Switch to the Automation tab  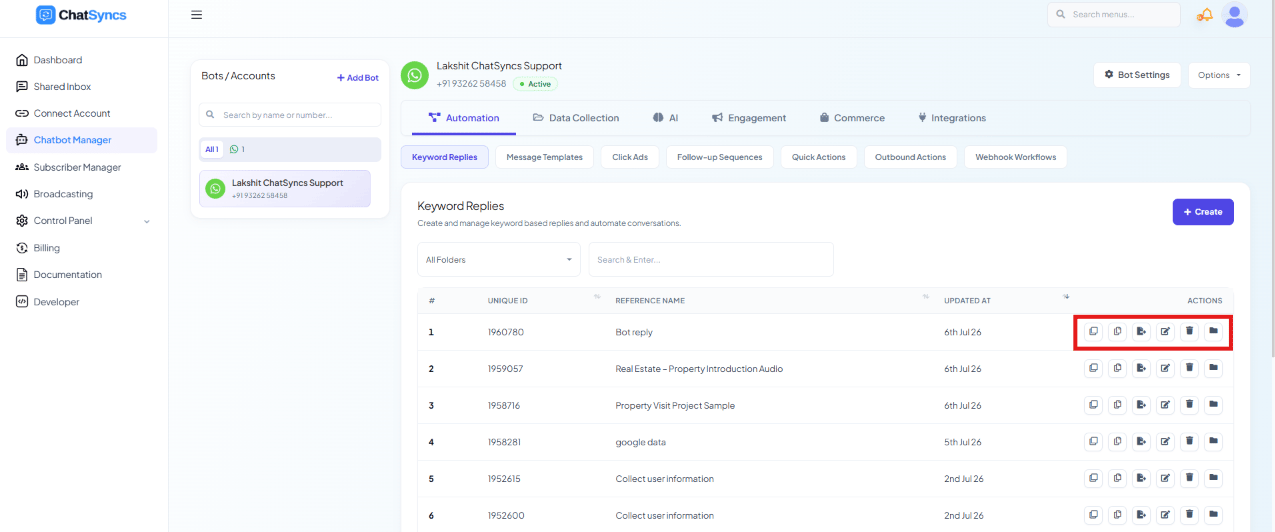463,118
